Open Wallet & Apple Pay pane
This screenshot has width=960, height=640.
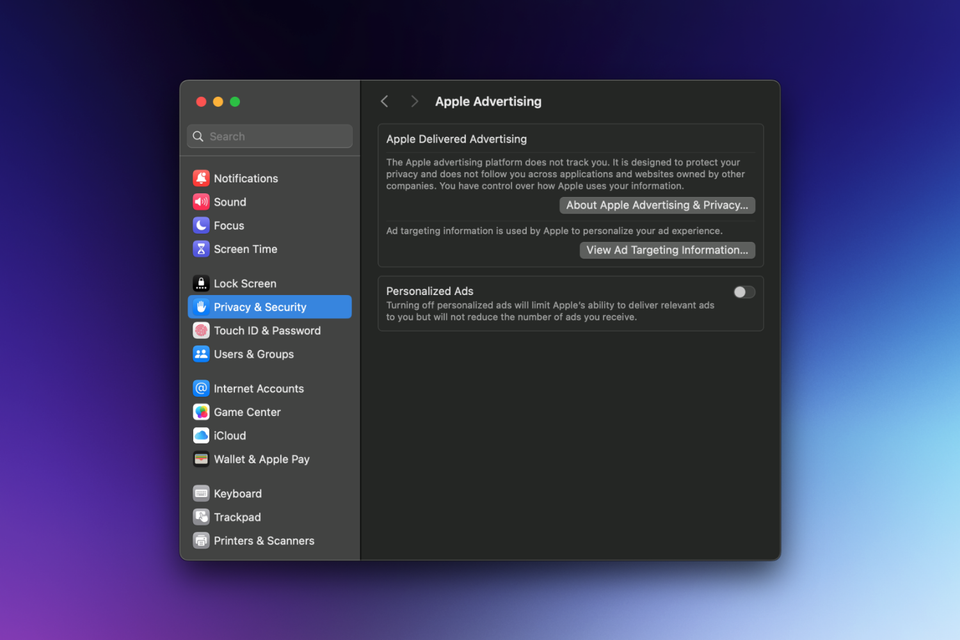coord(261,459)
